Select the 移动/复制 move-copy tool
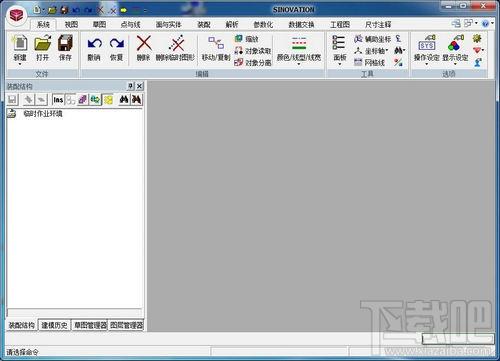500x361 pixels. (216, 49)
